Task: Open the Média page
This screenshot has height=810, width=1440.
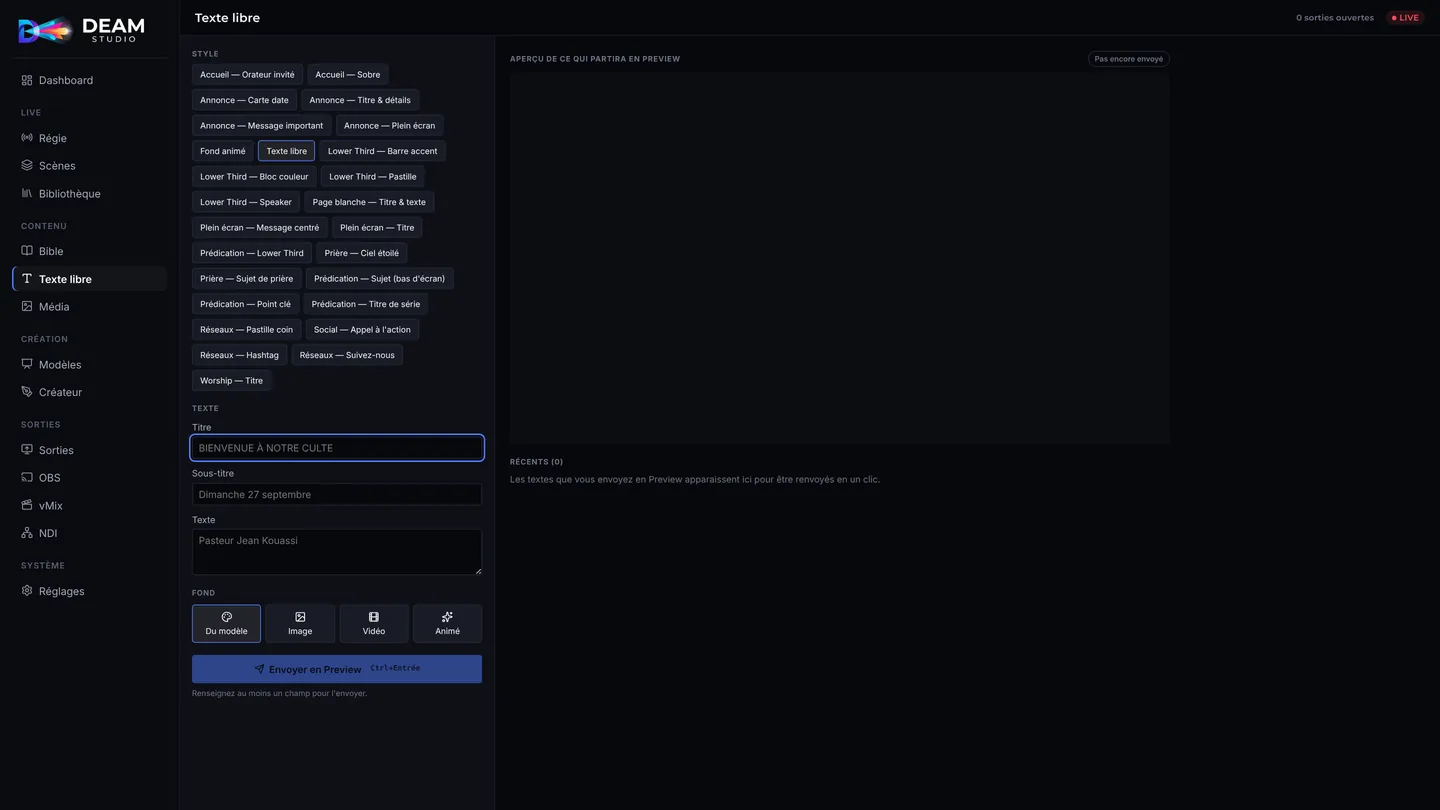Action: [x=89, y=307]
